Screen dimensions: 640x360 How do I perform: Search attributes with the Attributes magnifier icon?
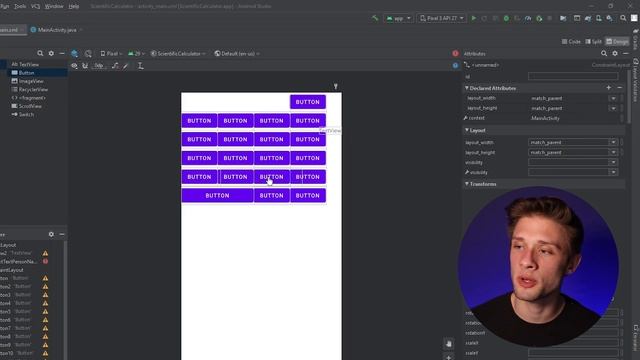[x=604, y=53]
